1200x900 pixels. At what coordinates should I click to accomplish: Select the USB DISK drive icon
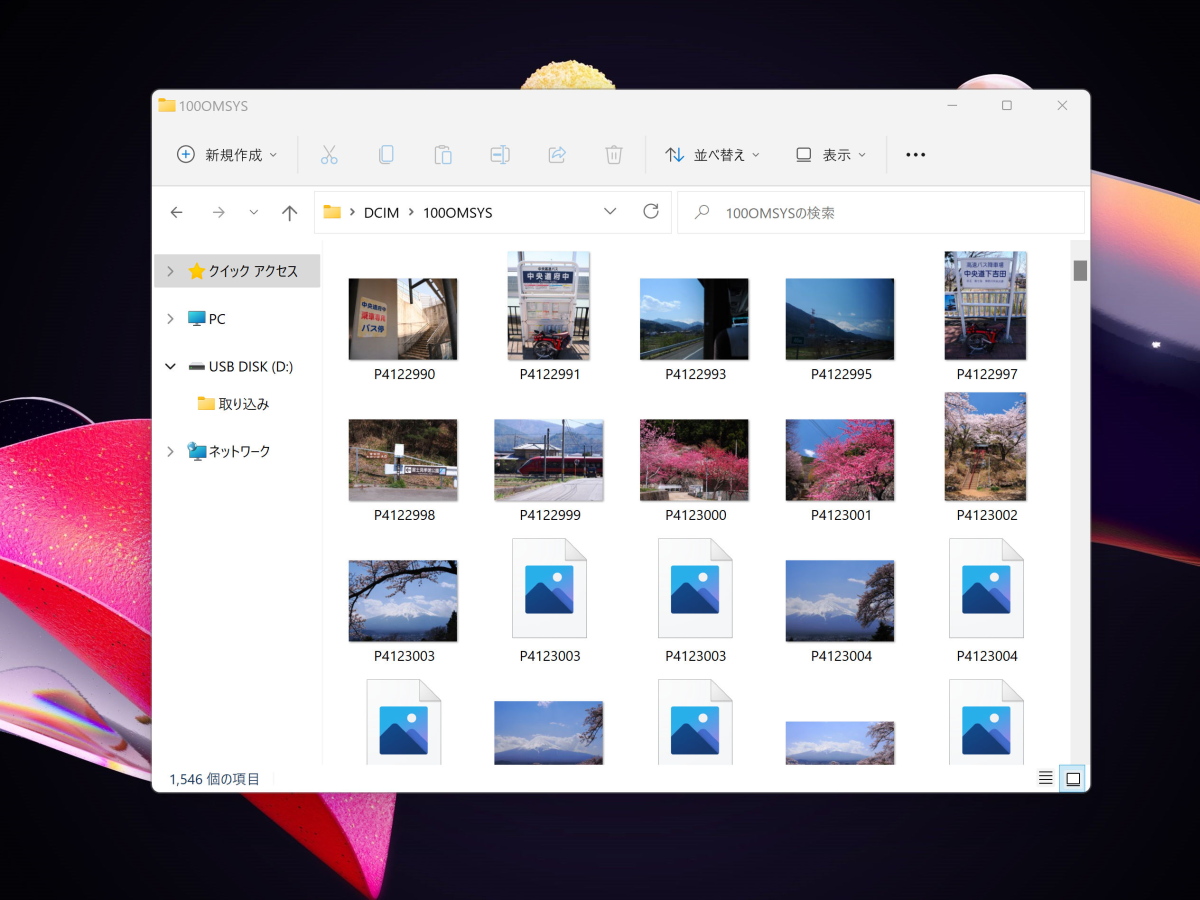pos(196,367)
